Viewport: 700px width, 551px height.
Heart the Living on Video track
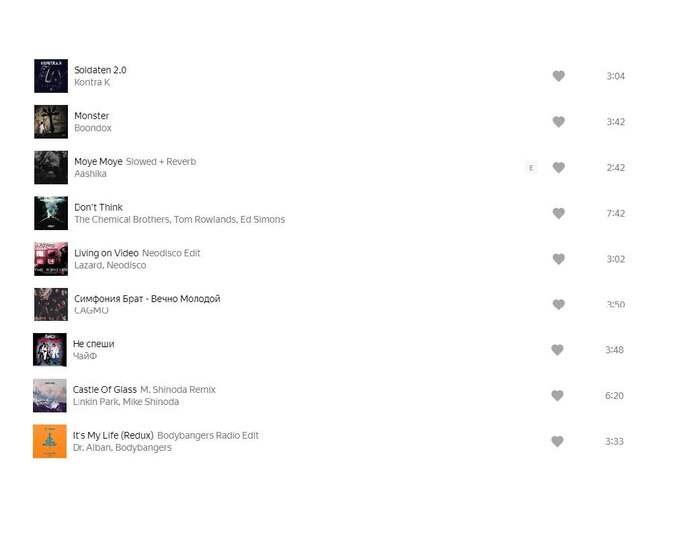(558, 259)
